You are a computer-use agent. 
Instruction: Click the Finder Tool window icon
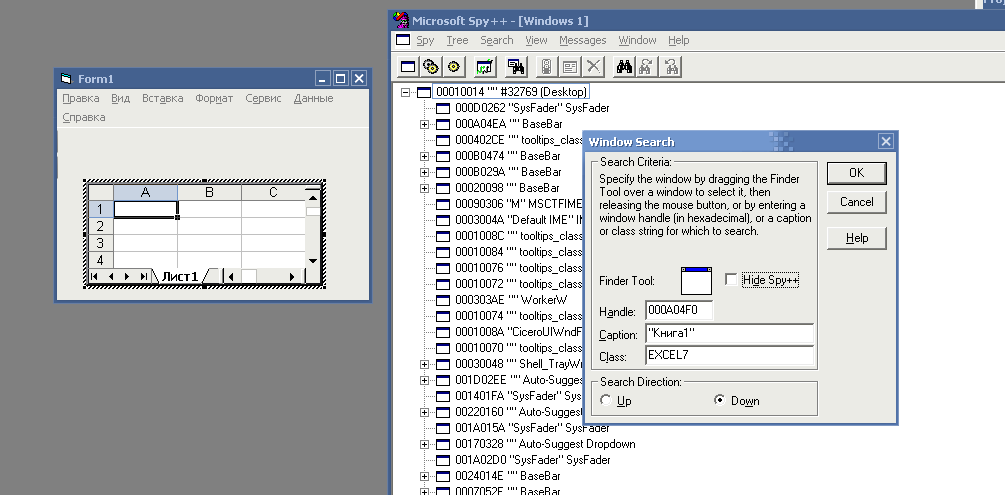click(697, 280)
